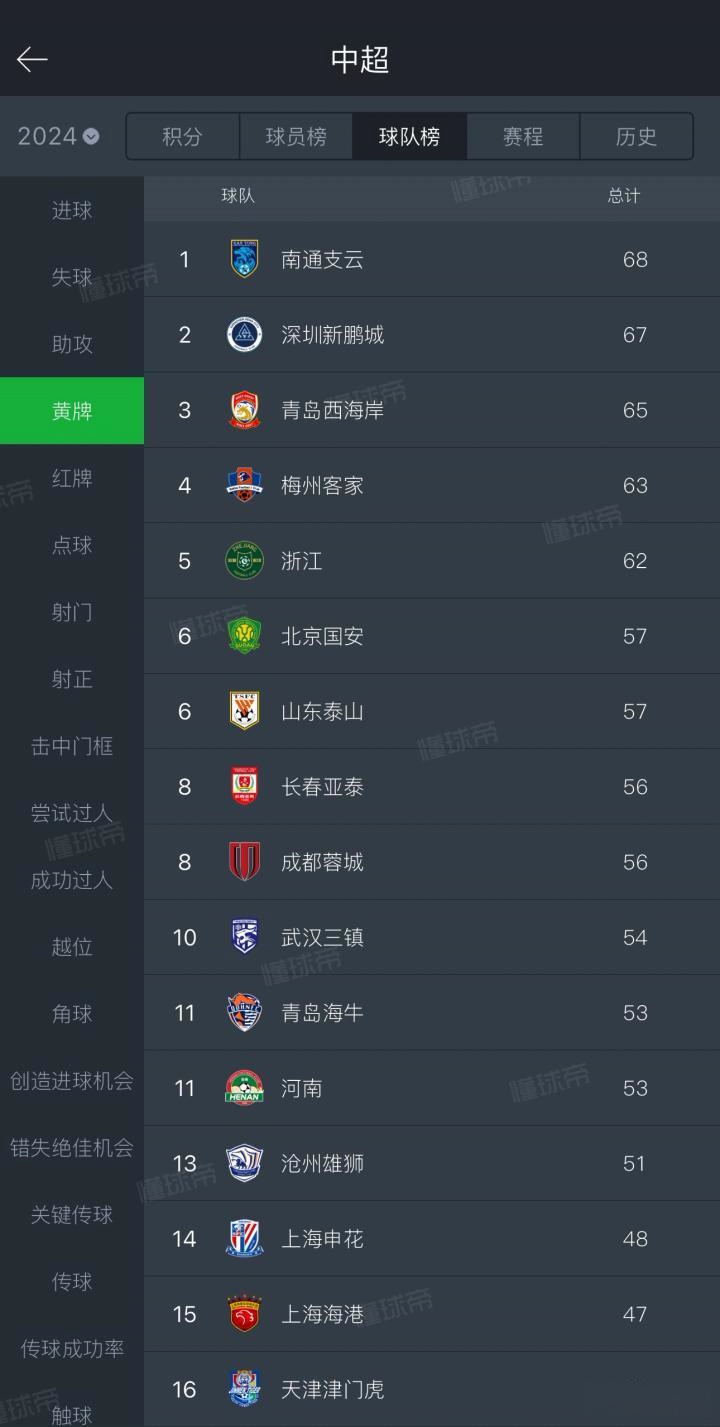Open the 历史 tab

coord(636,136)
